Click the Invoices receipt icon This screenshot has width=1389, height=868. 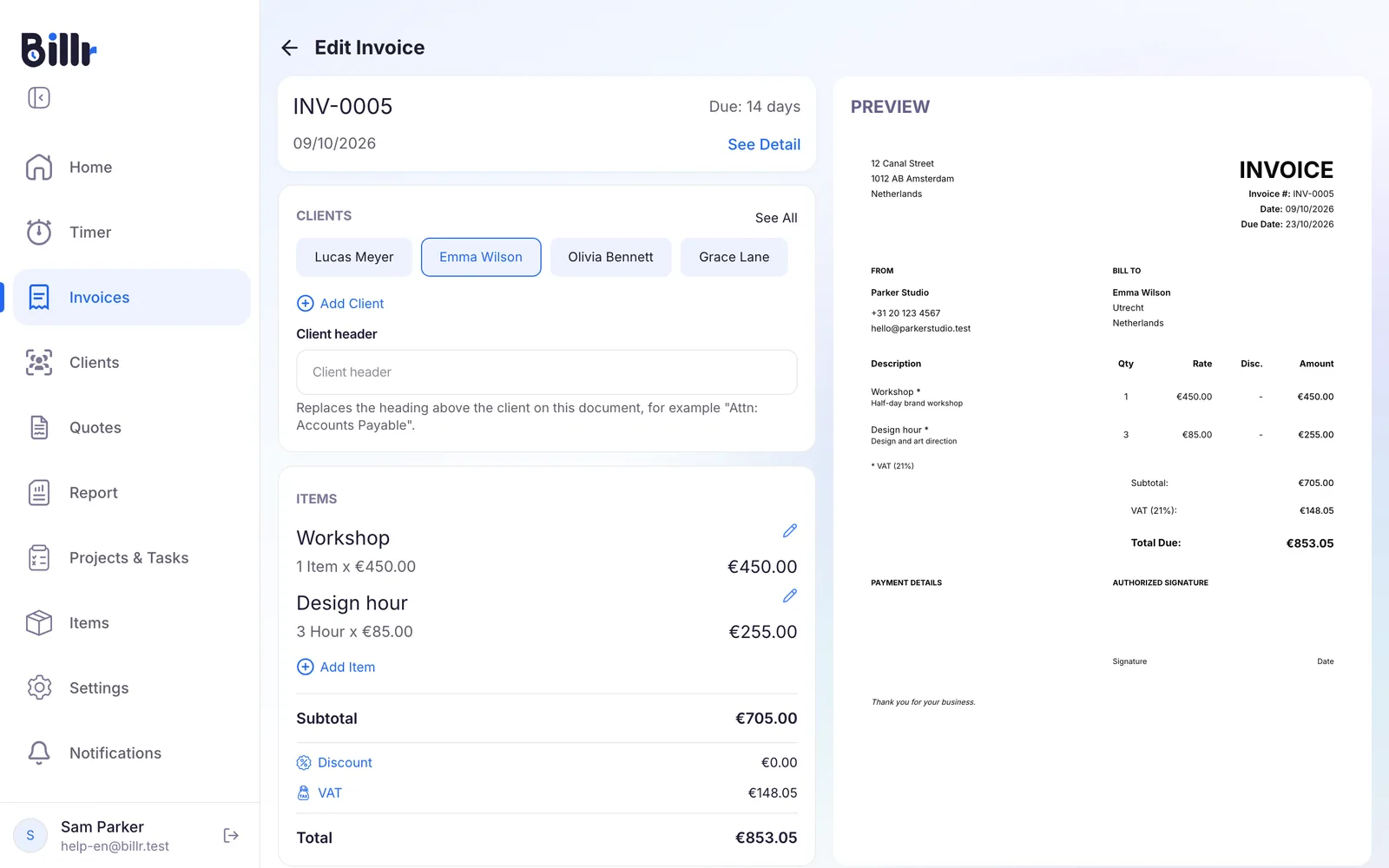(x=39, y=297)
